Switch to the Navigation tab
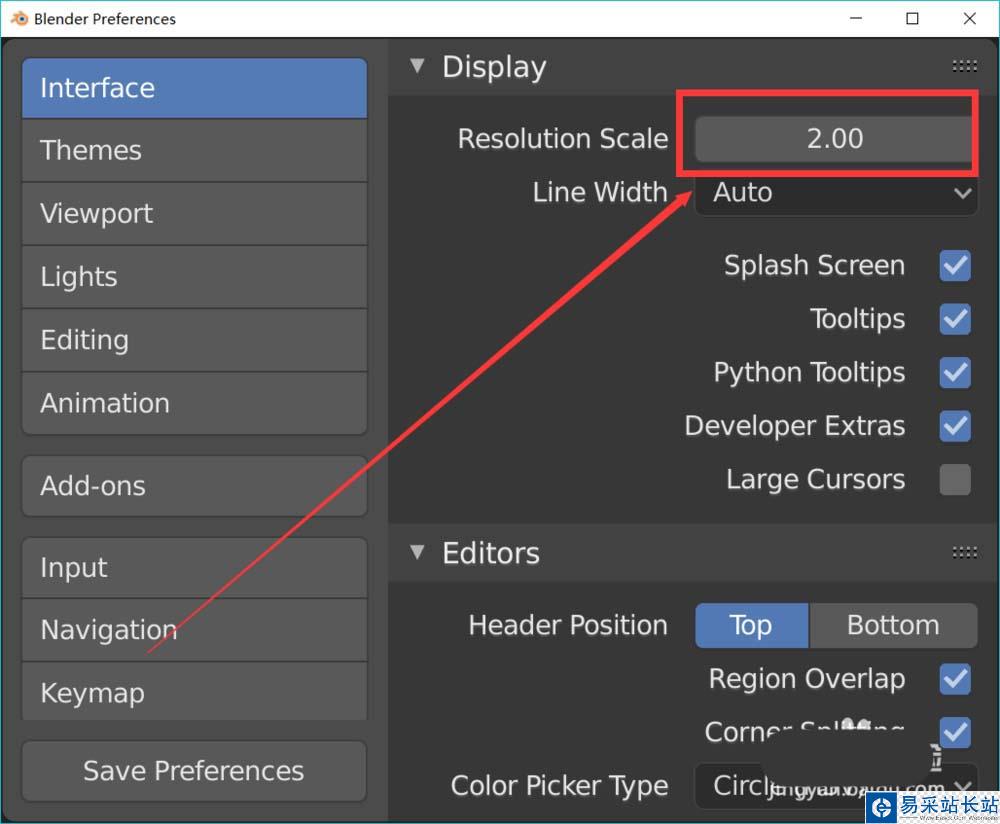The height and width of the screenshot is (824, 1000). pos(195,630)
